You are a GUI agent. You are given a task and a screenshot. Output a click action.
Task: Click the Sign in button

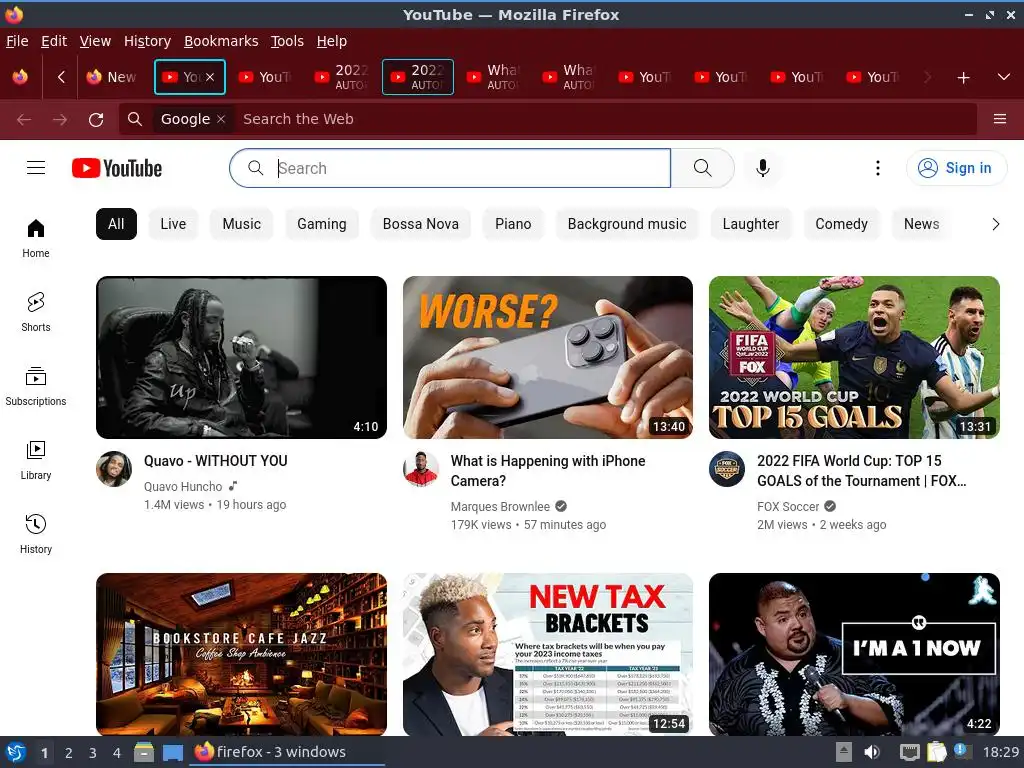tap(956, 168)
